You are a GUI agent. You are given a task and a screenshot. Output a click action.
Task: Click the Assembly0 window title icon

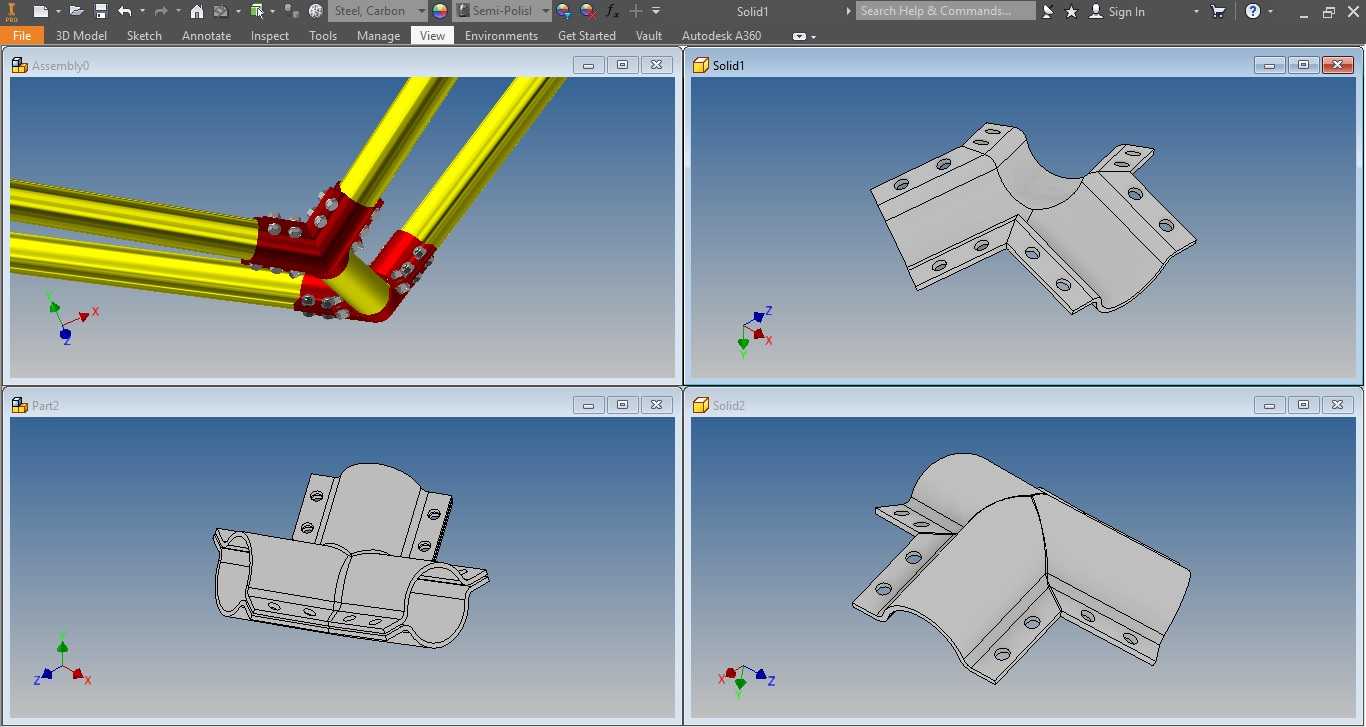[19, 65]
